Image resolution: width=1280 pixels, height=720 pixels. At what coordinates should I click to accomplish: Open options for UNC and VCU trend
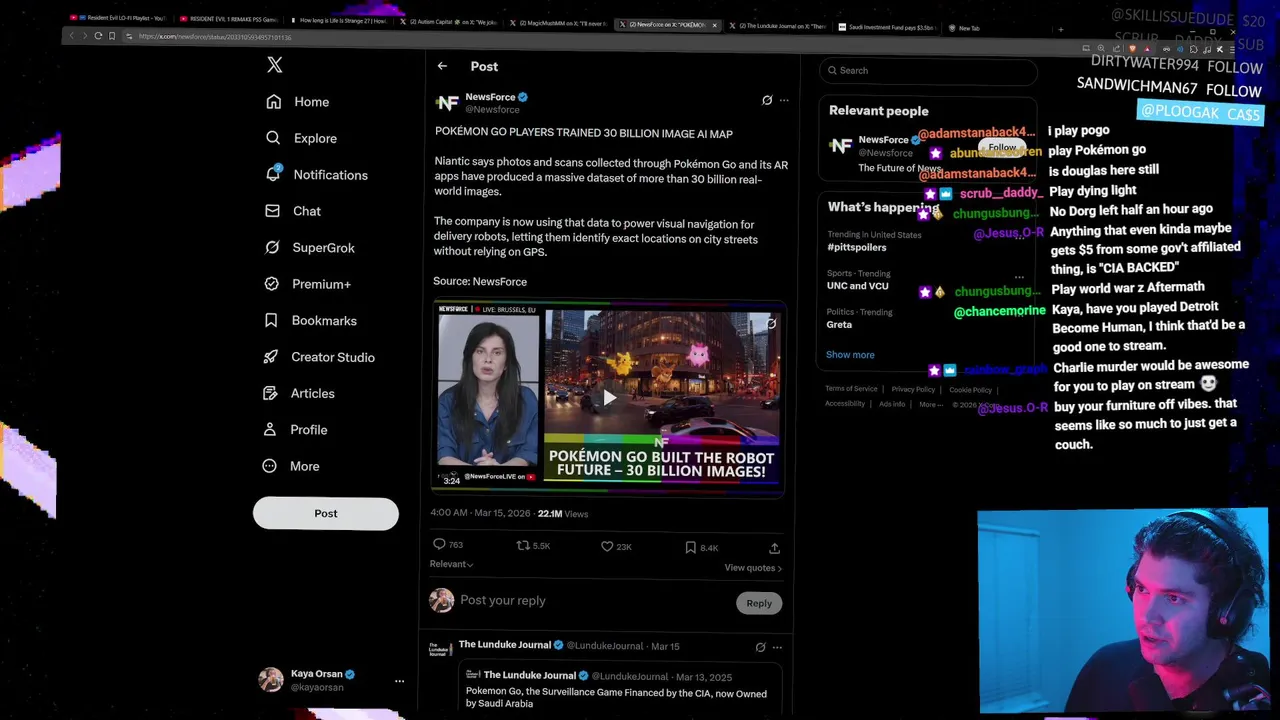(x=1019, y=277)
